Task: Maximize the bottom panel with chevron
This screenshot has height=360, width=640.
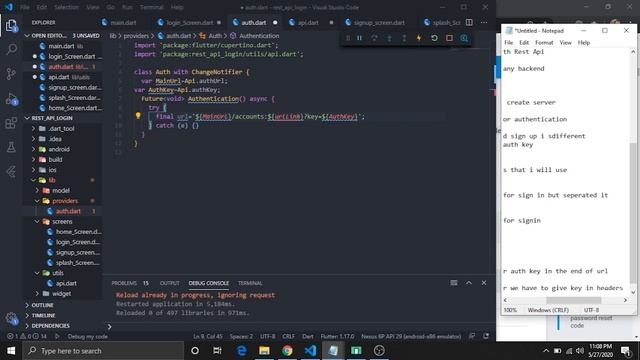Action: click(469, 283)
